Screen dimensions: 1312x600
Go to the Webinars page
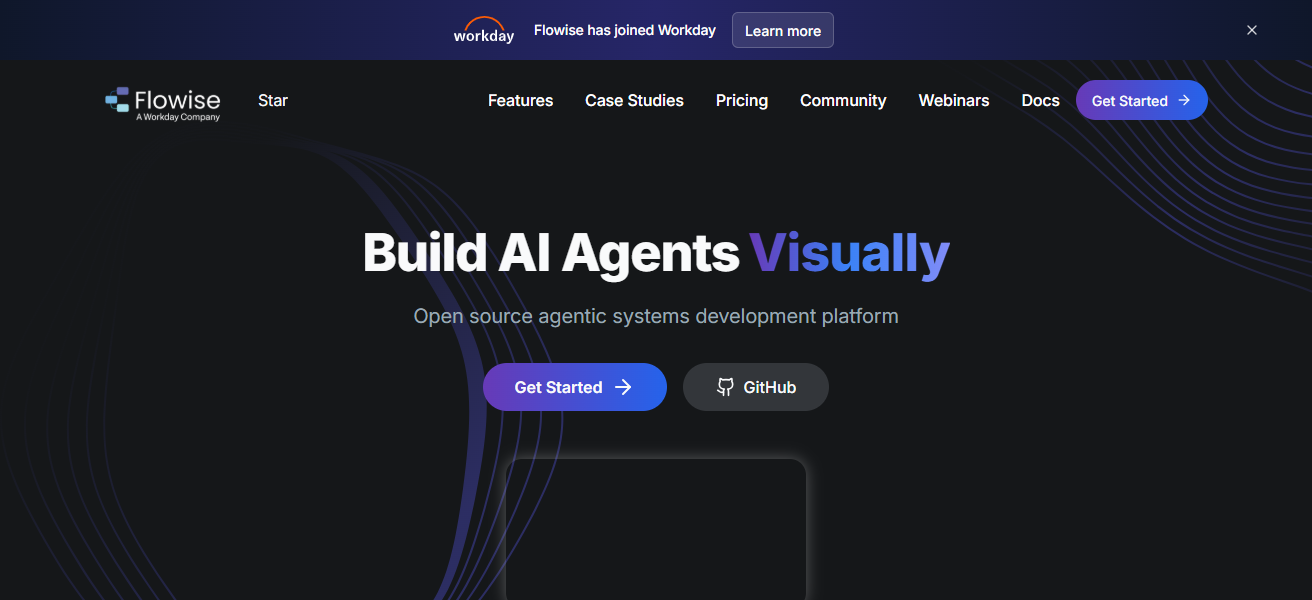pyautogui.click(x=954, y=100)
